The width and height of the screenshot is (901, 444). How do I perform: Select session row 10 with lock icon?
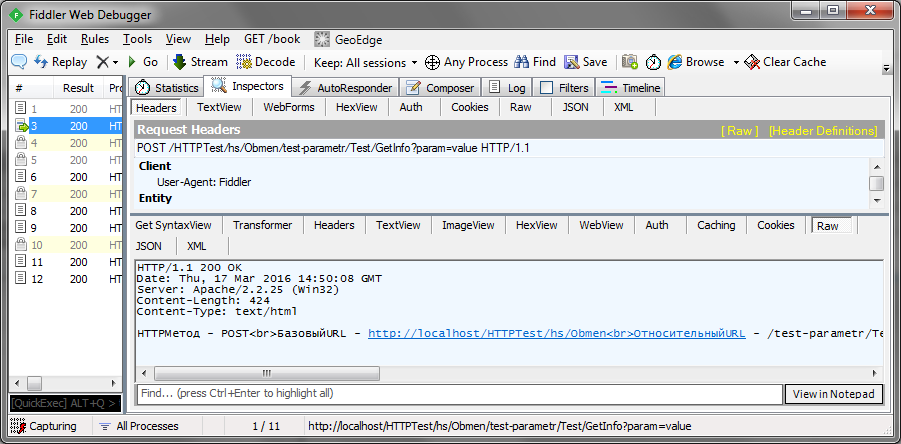coord(66,245)
